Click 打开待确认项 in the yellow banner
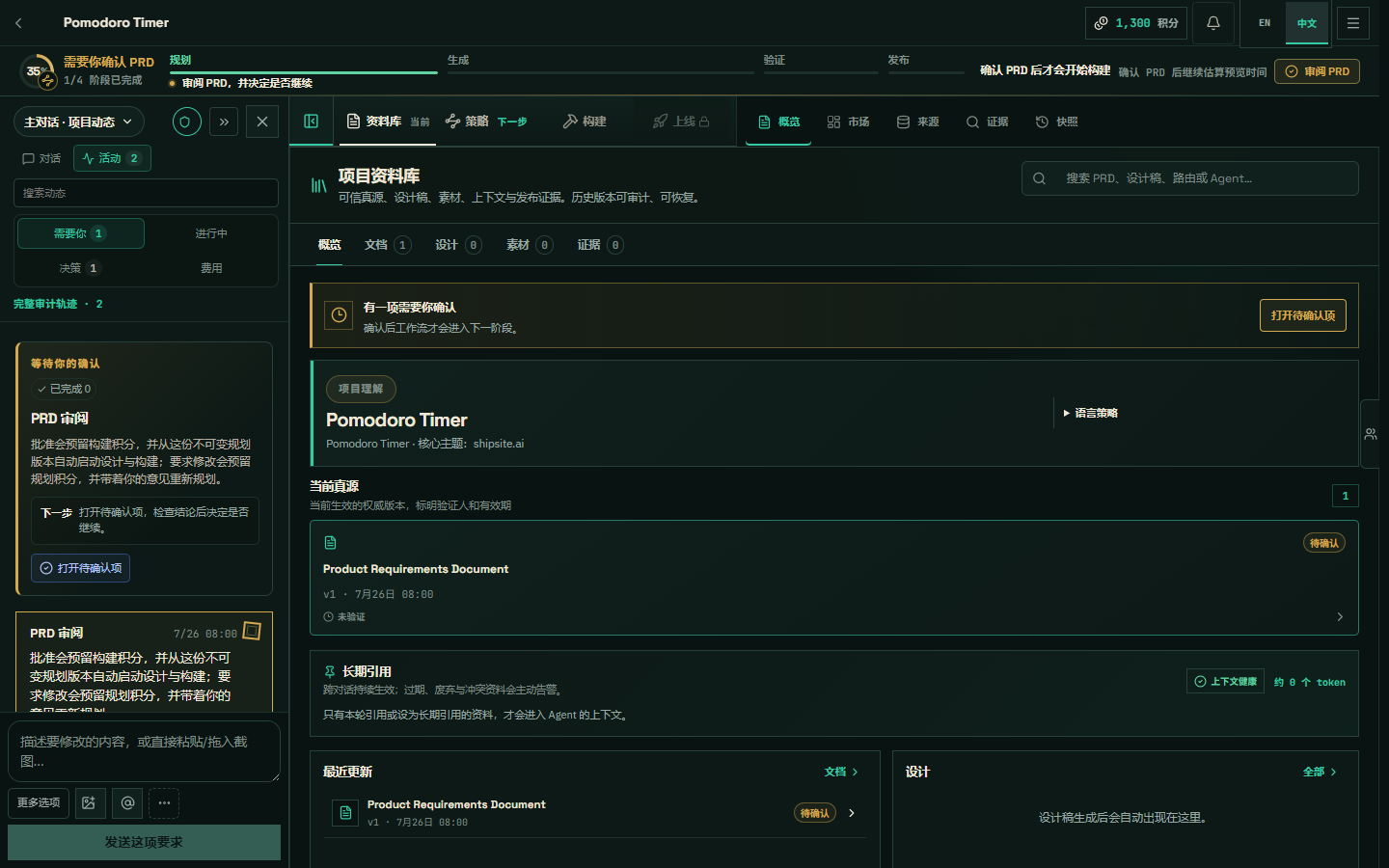 pyautogui.click(x=1302, y=315)
